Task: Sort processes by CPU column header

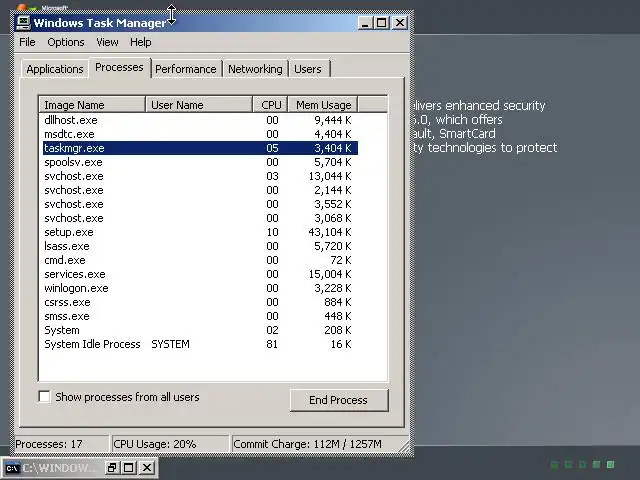Action: [x=270, y=105]
